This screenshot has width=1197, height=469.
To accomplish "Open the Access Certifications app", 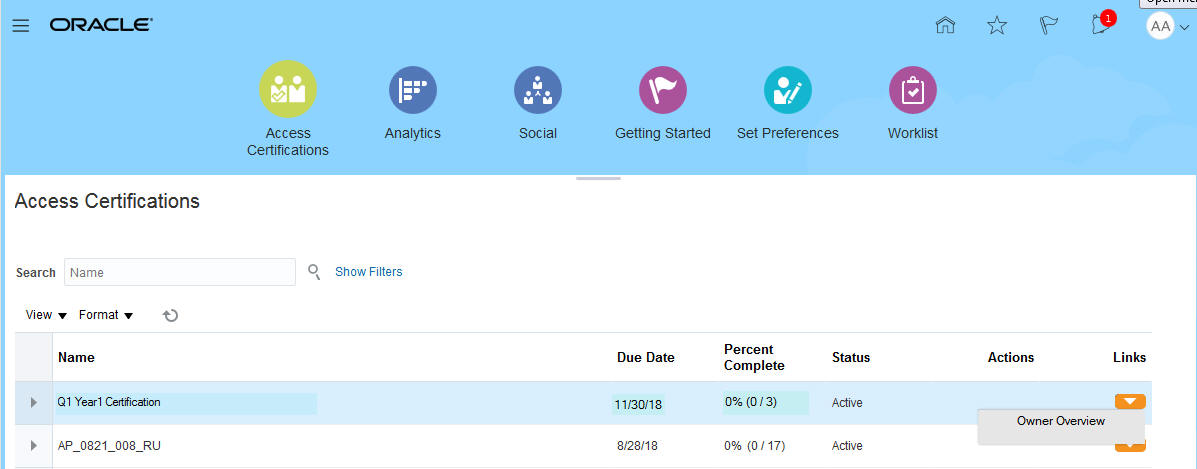I will [x=288, y=90].
